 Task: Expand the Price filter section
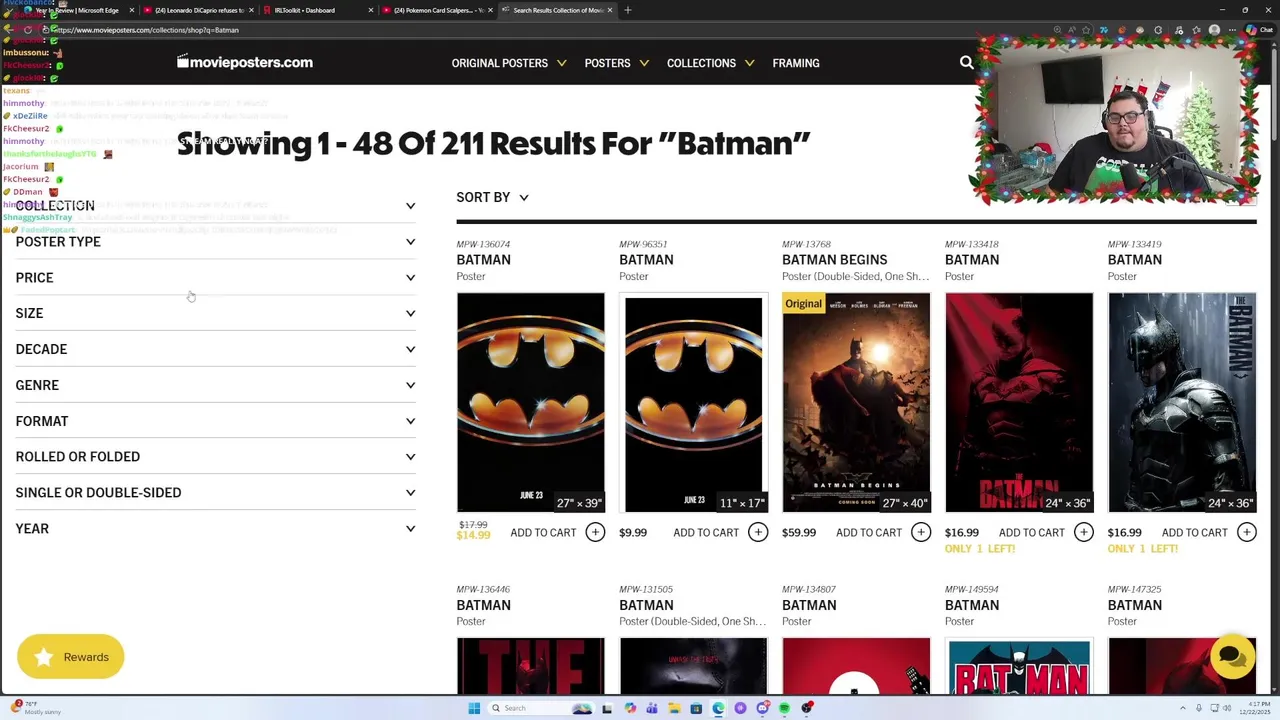click(x=215, y=278)
